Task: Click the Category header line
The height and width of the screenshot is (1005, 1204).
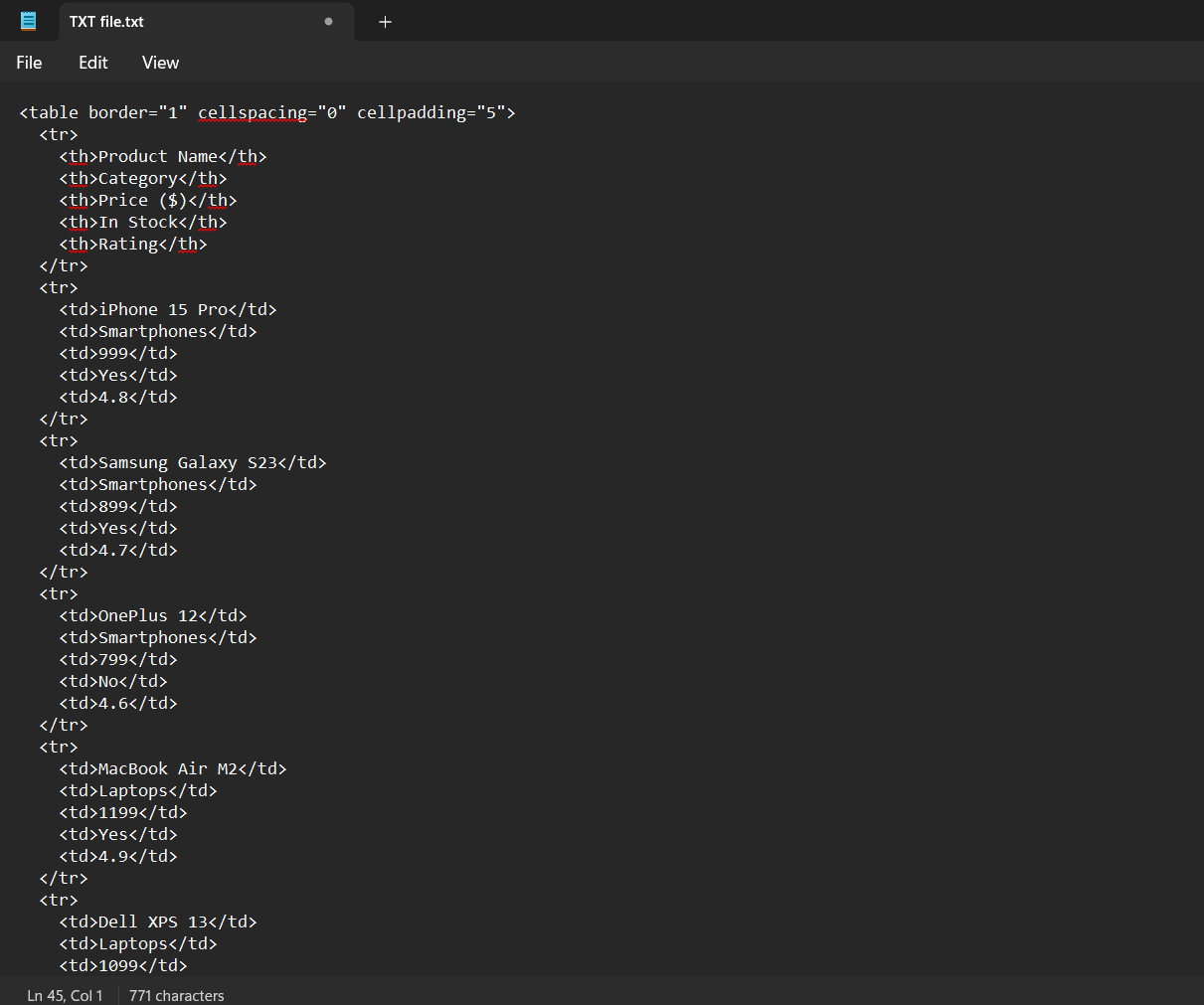Action: [x=143, y=178]
